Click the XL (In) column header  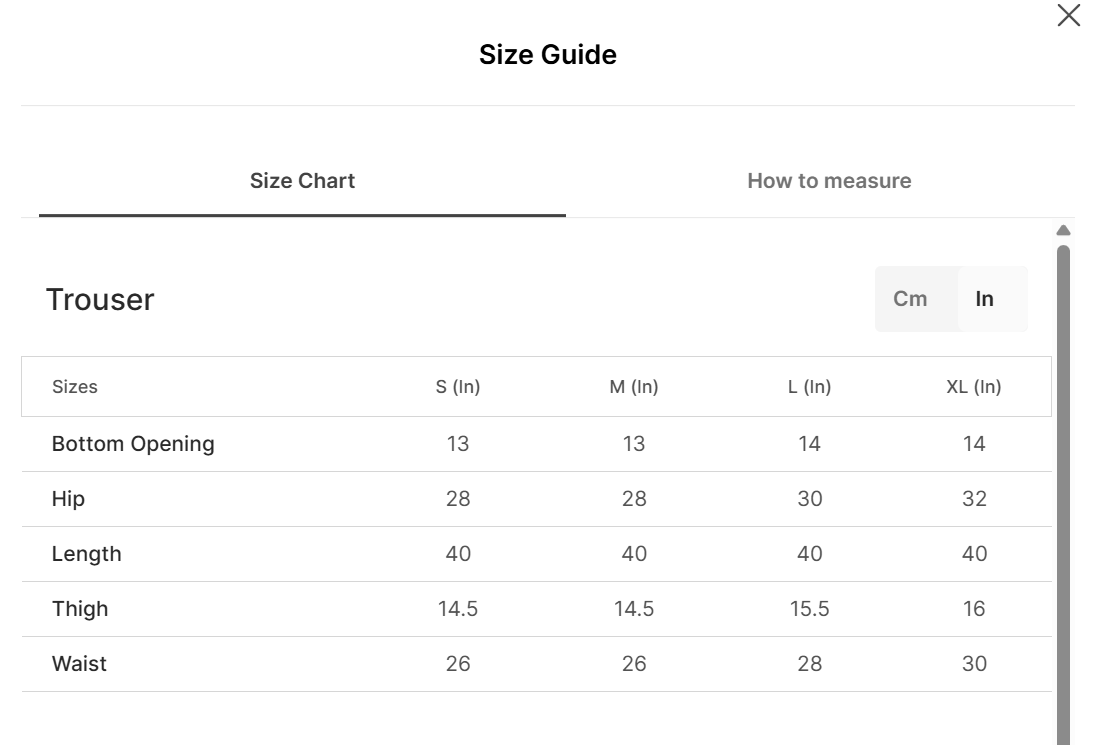(974, 387)
